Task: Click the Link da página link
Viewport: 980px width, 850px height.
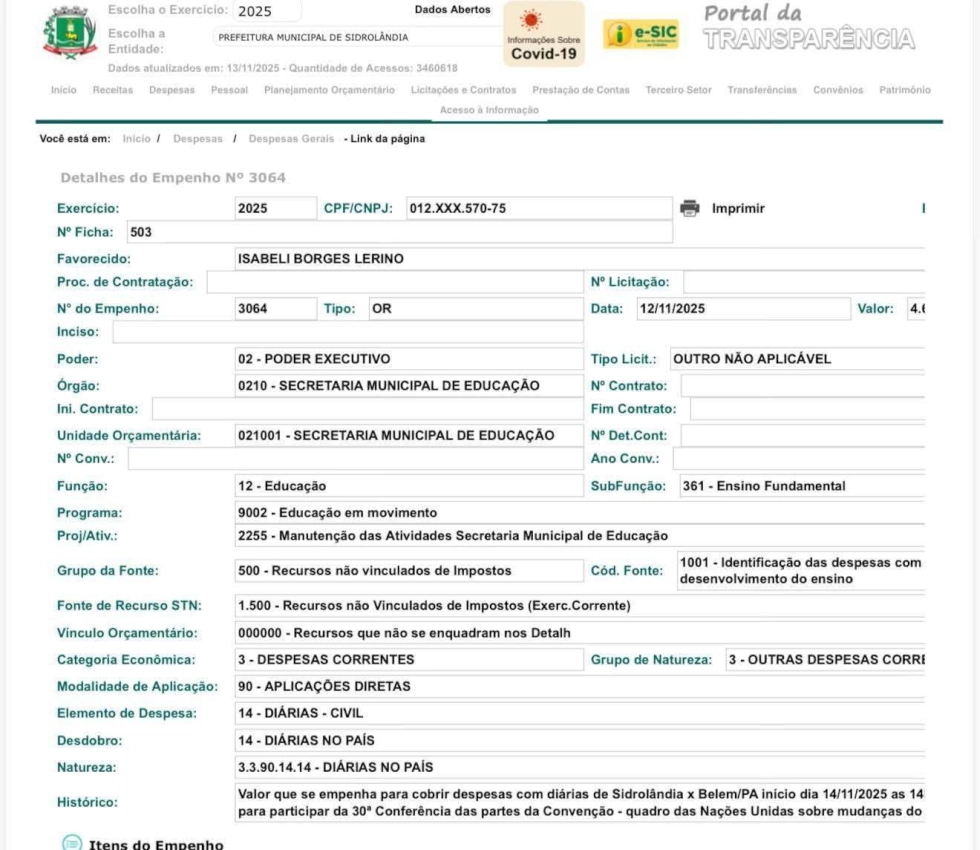Action: (387, 139)
